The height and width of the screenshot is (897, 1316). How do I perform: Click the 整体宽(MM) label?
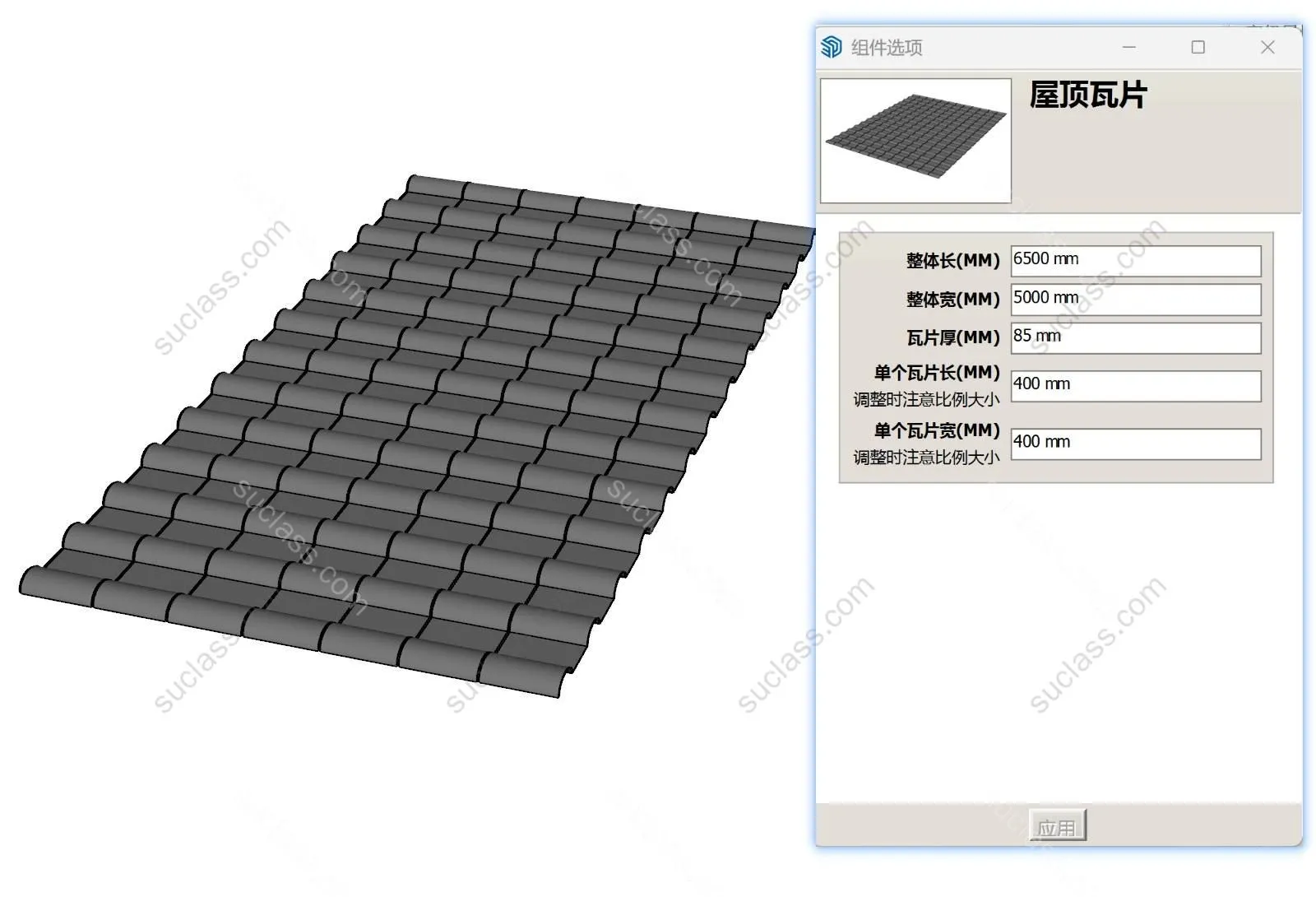coord(952,300)
